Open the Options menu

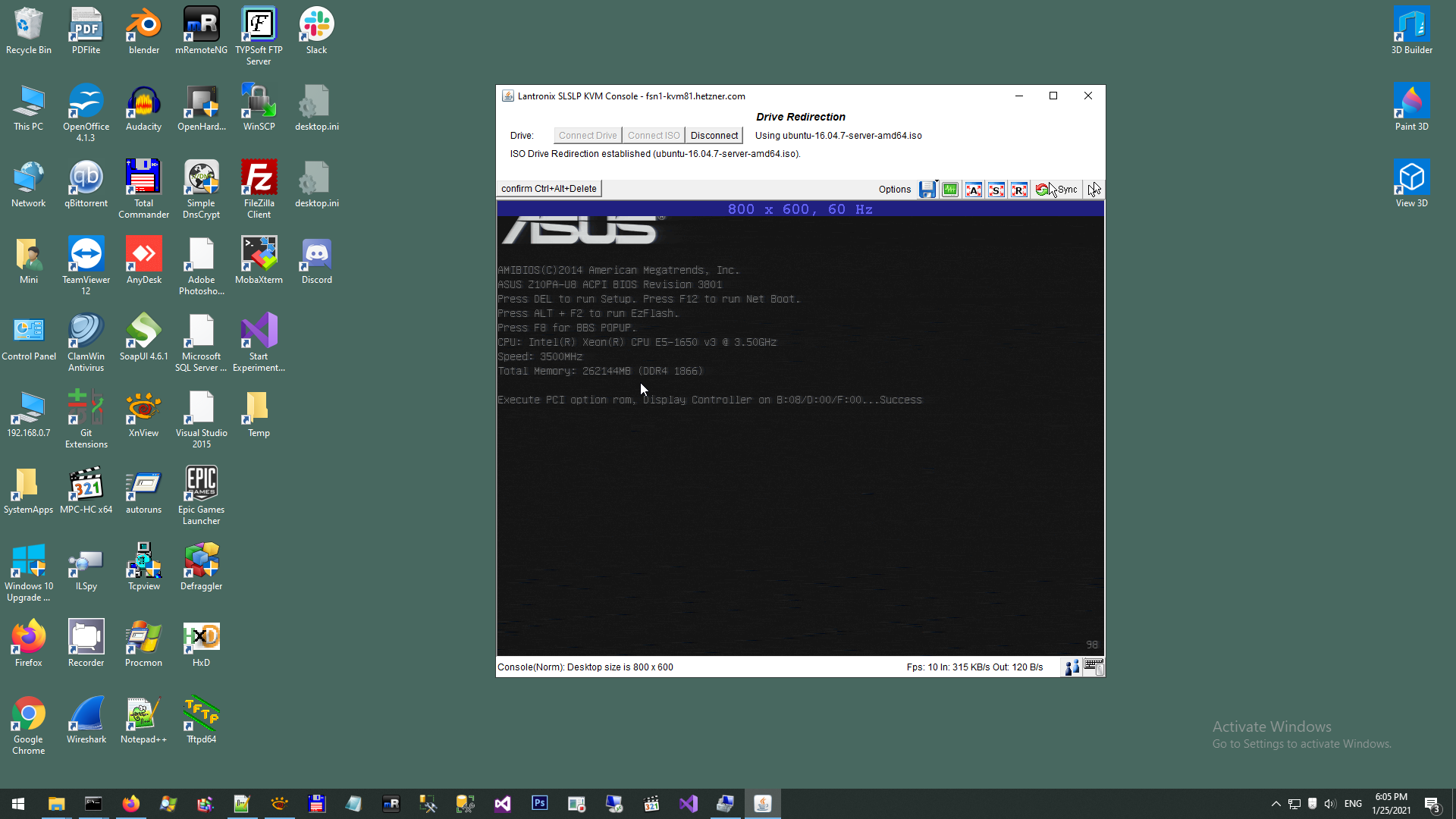pyautogui.click(x=895, y=190)
